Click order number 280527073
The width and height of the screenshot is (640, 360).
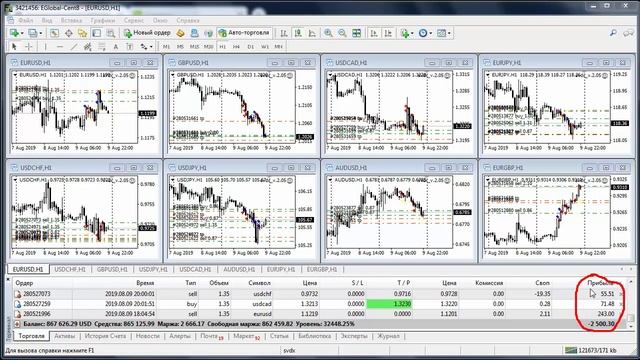point(37,294)
